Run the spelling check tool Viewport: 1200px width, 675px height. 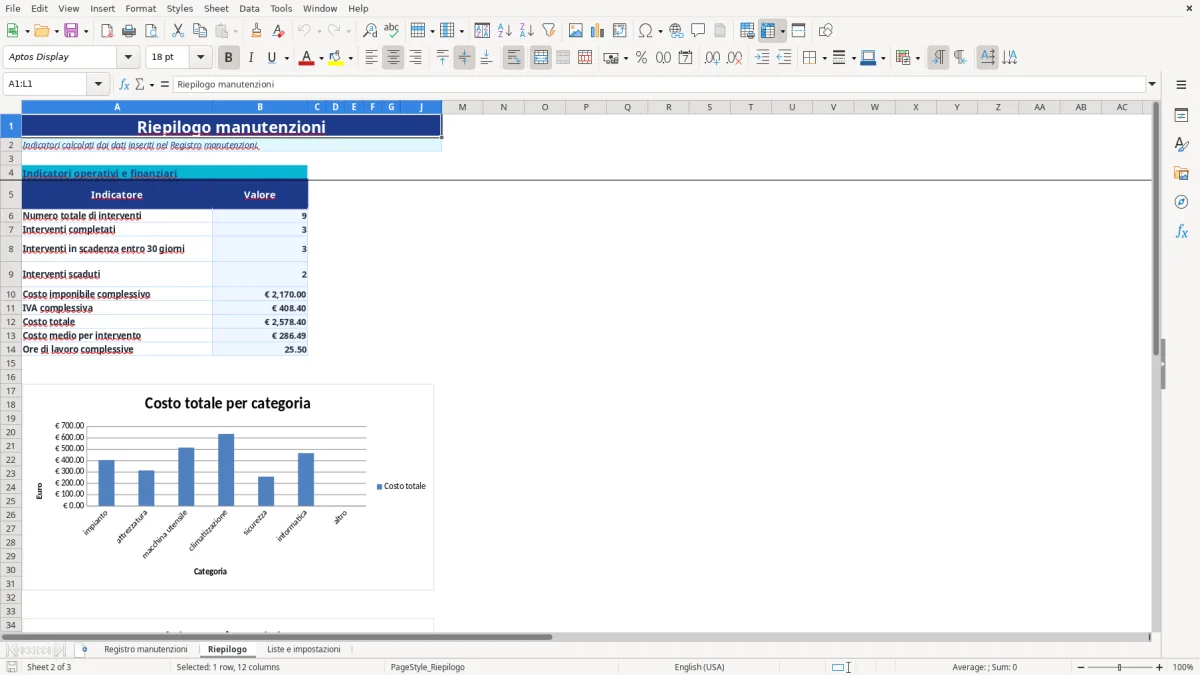click(392, 31)
